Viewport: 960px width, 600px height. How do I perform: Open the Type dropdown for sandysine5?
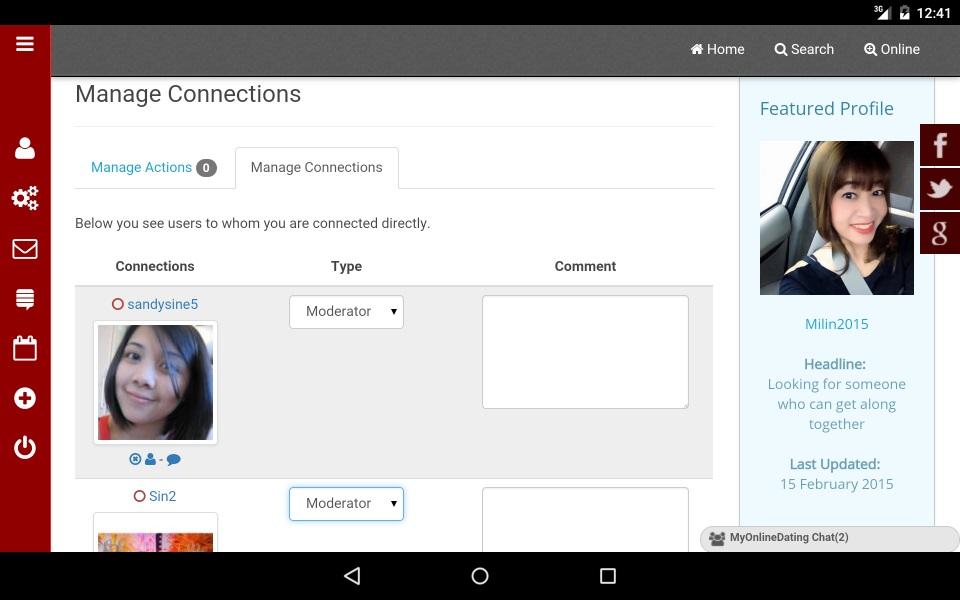[347, 312]
